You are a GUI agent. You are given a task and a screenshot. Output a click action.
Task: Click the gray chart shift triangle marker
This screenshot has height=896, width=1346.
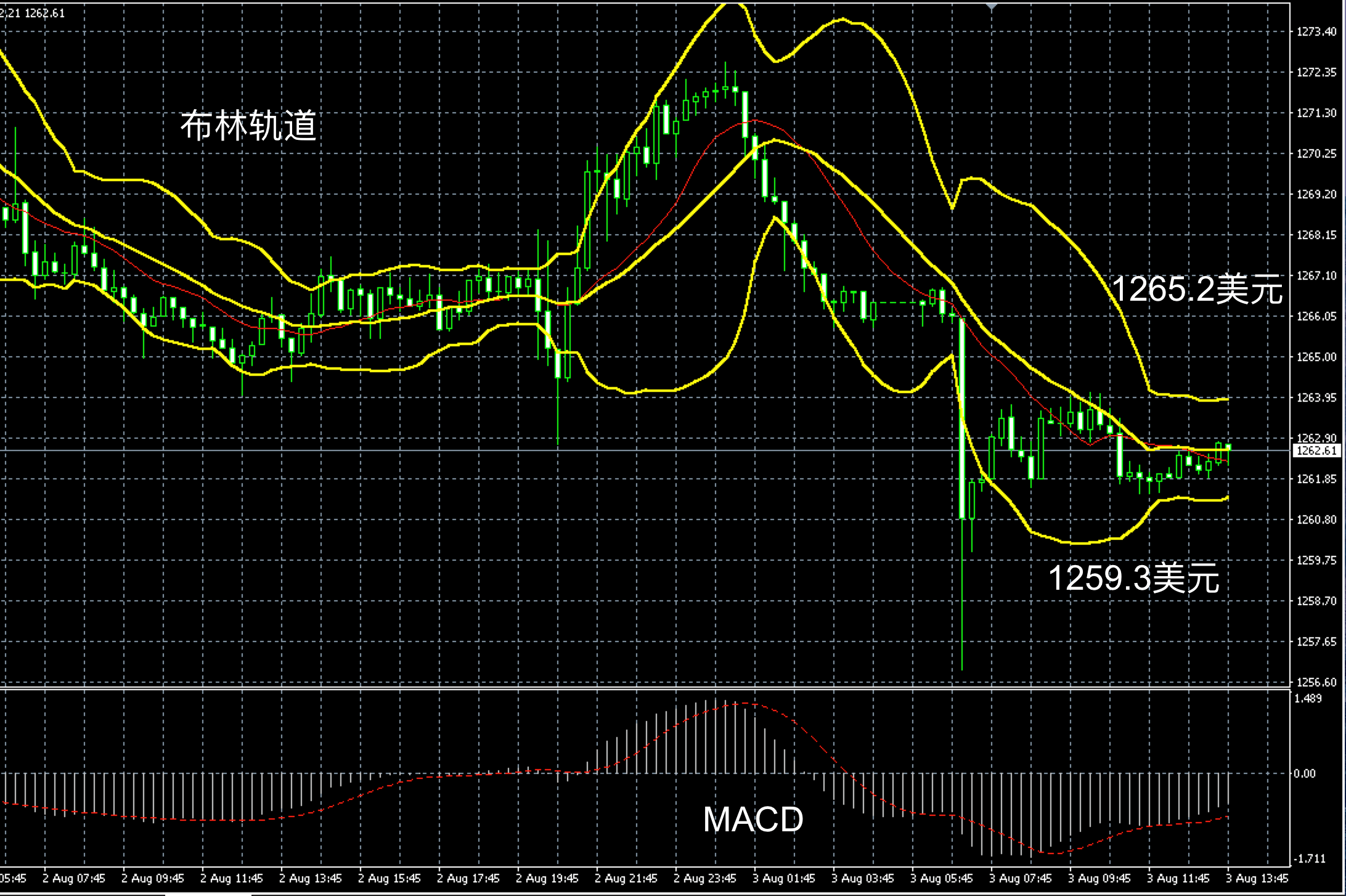992,6
